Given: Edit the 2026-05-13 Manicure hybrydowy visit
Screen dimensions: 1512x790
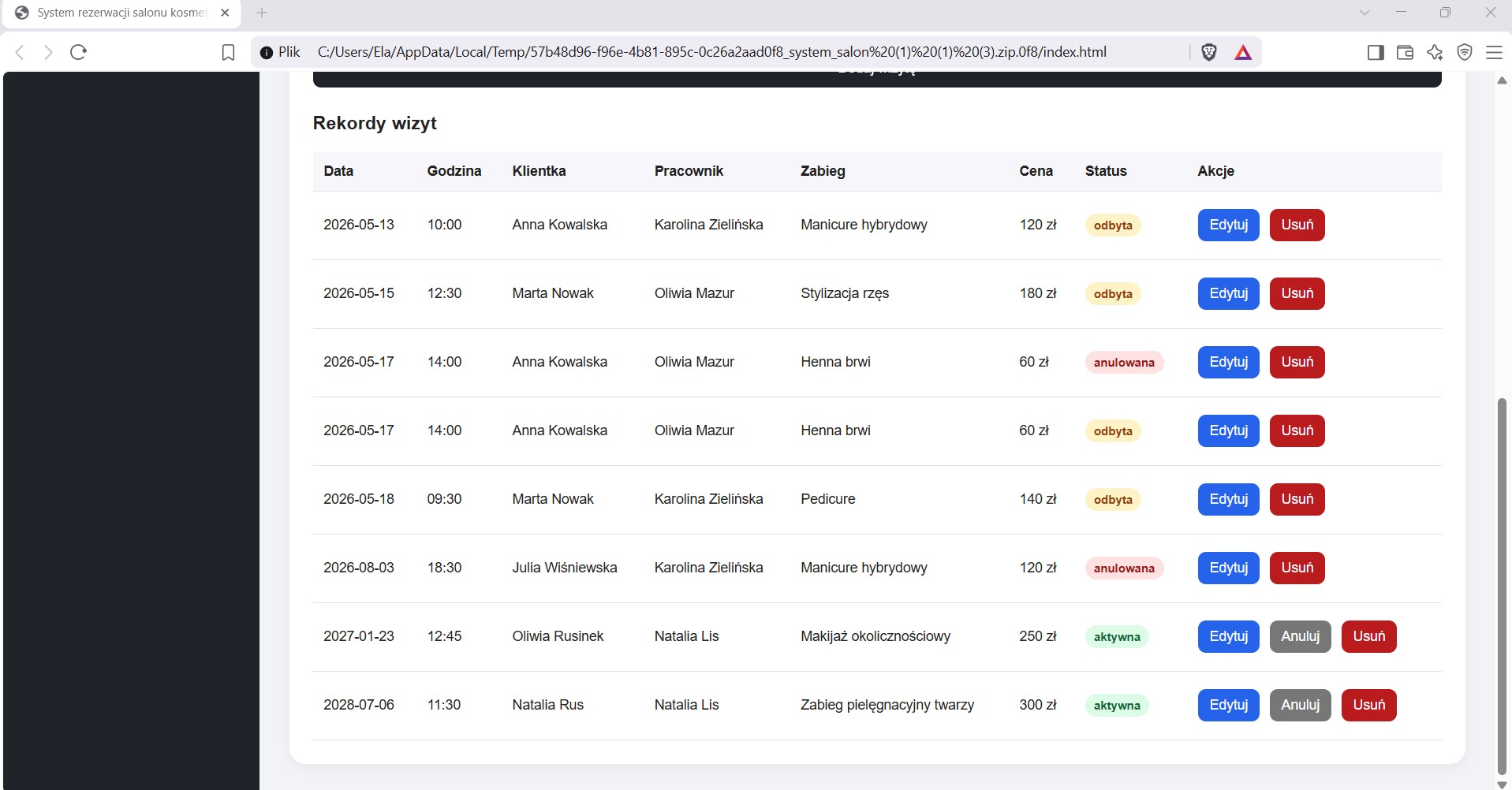Looking at the screenshot, I should pos(1228,225).
